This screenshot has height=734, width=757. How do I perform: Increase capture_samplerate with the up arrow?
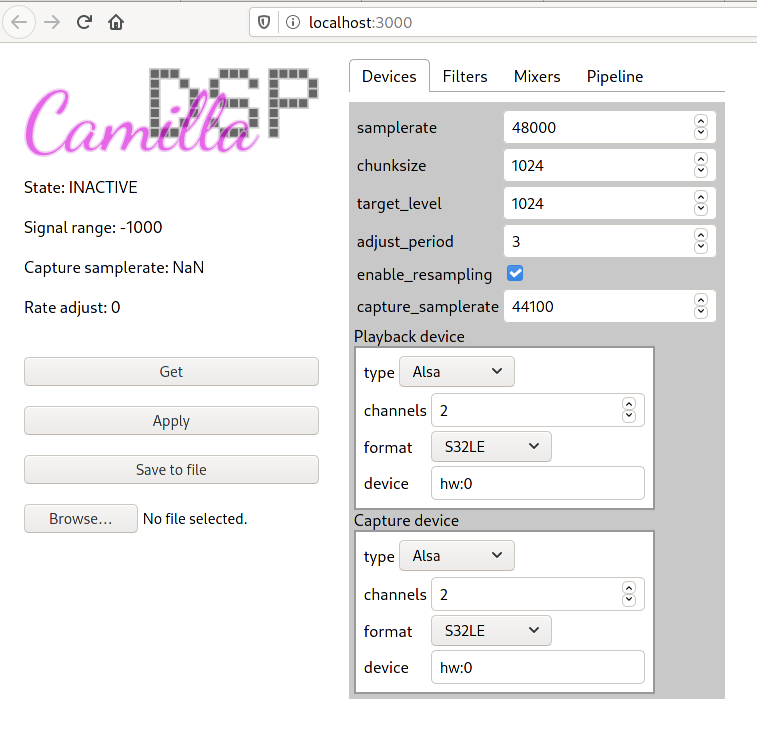(701, 300)
